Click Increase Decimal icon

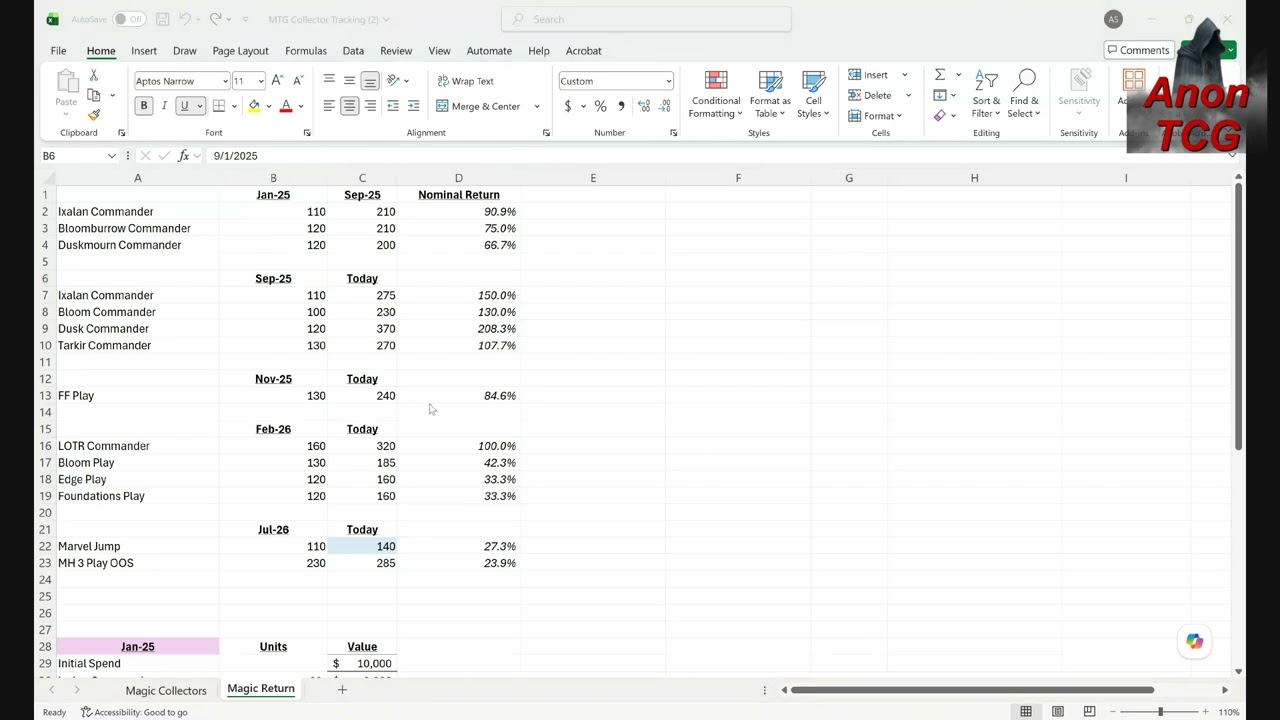[643, 106]
